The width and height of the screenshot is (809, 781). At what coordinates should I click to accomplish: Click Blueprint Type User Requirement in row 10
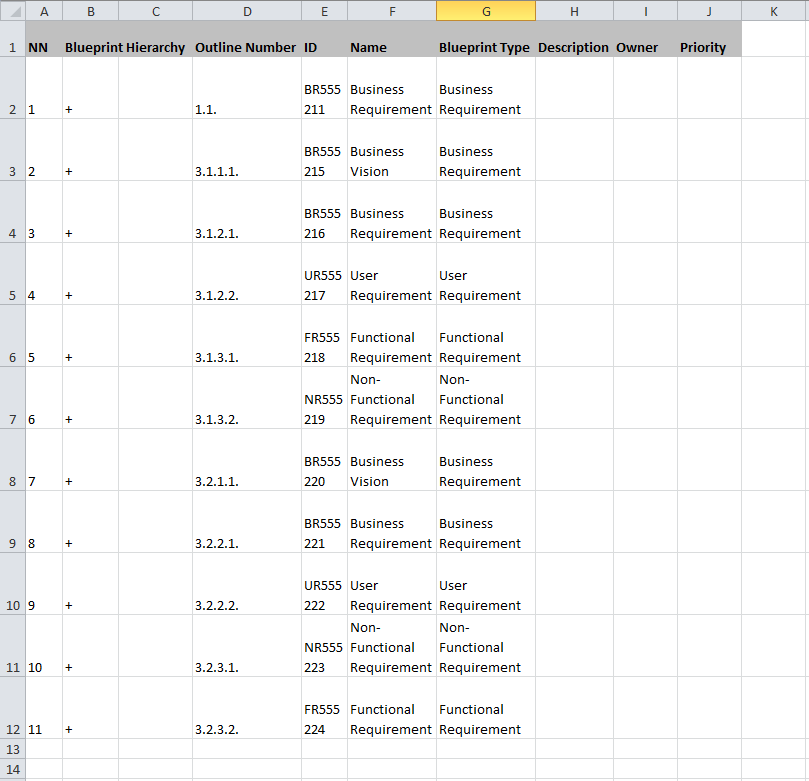(486, 583)
